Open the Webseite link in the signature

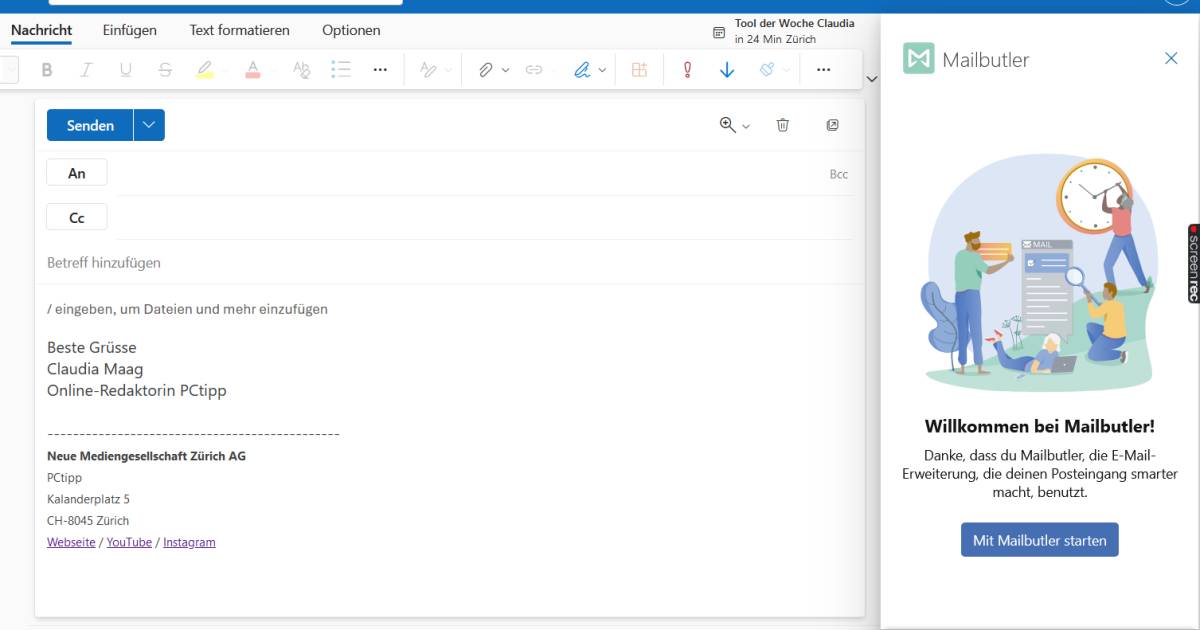(x=70, y=542)
